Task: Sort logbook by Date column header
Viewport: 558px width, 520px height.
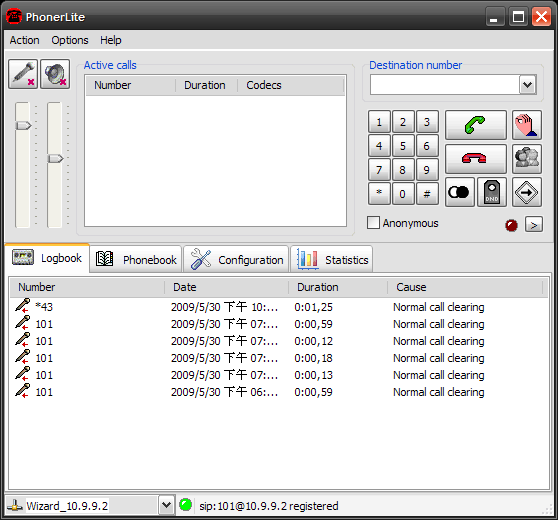Action: (x=226, y=287)
